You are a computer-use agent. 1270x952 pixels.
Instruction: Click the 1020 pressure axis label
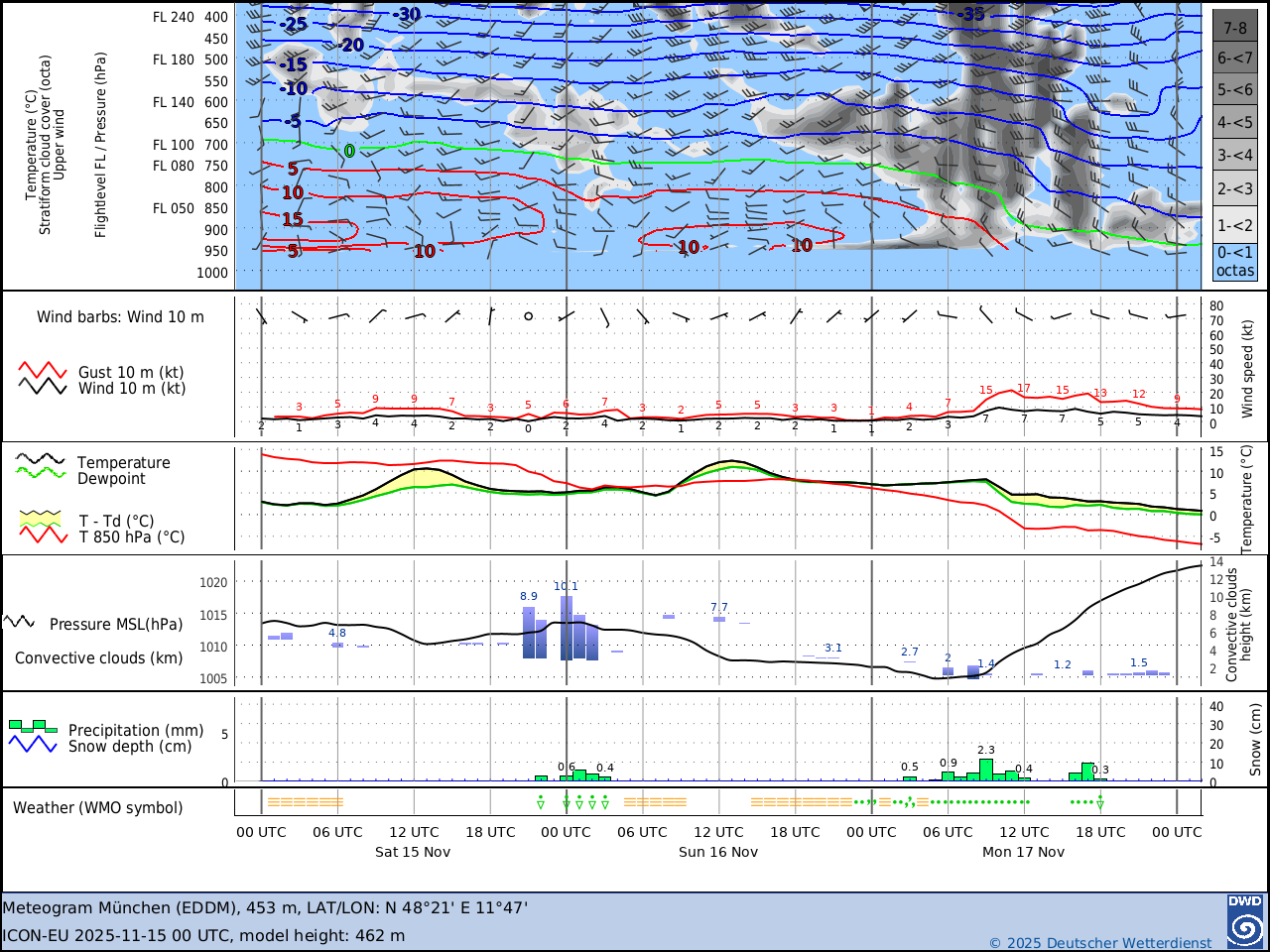213,583
